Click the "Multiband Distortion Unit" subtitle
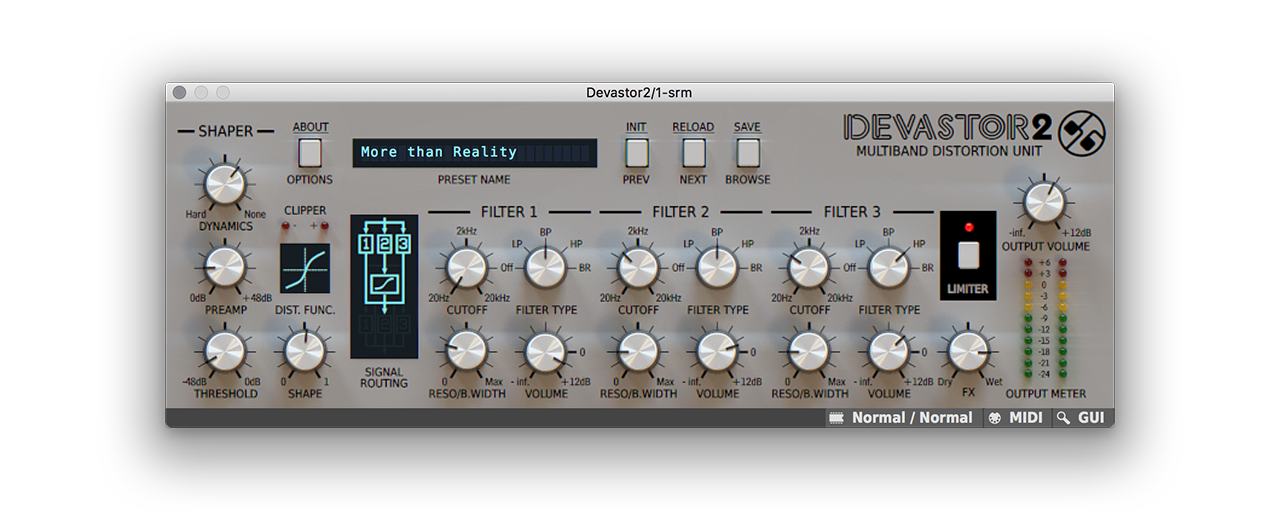Screen dimensions: 1280x519 [949, 151]
